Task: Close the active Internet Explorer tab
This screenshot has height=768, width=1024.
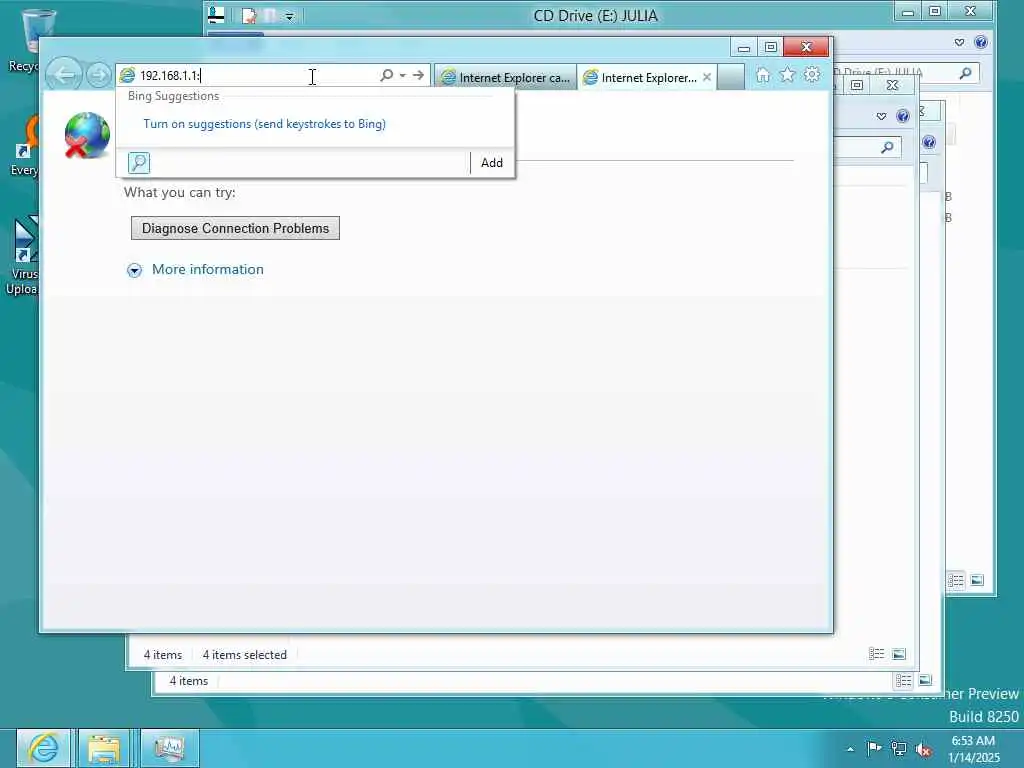Action: [707, 77]
